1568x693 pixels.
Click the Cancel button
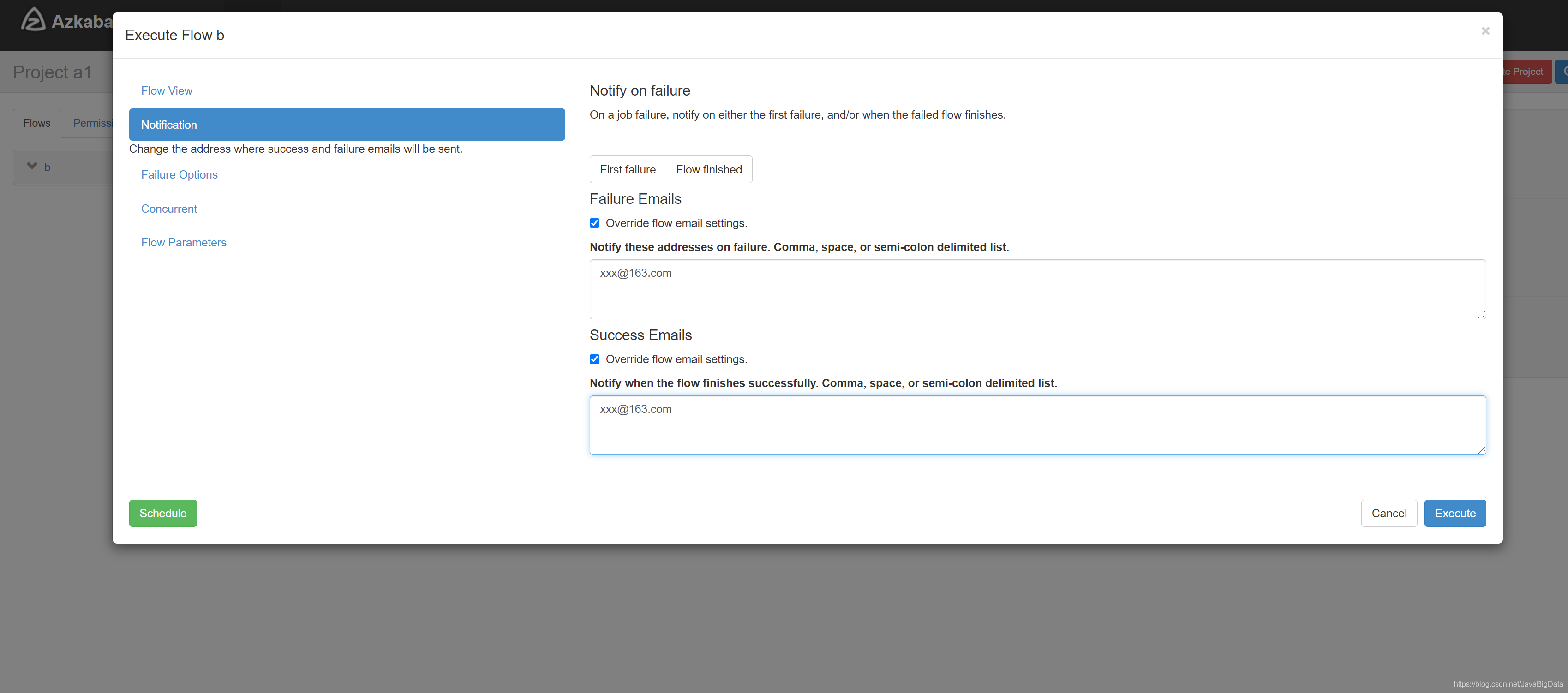(x=1388, y=513)
